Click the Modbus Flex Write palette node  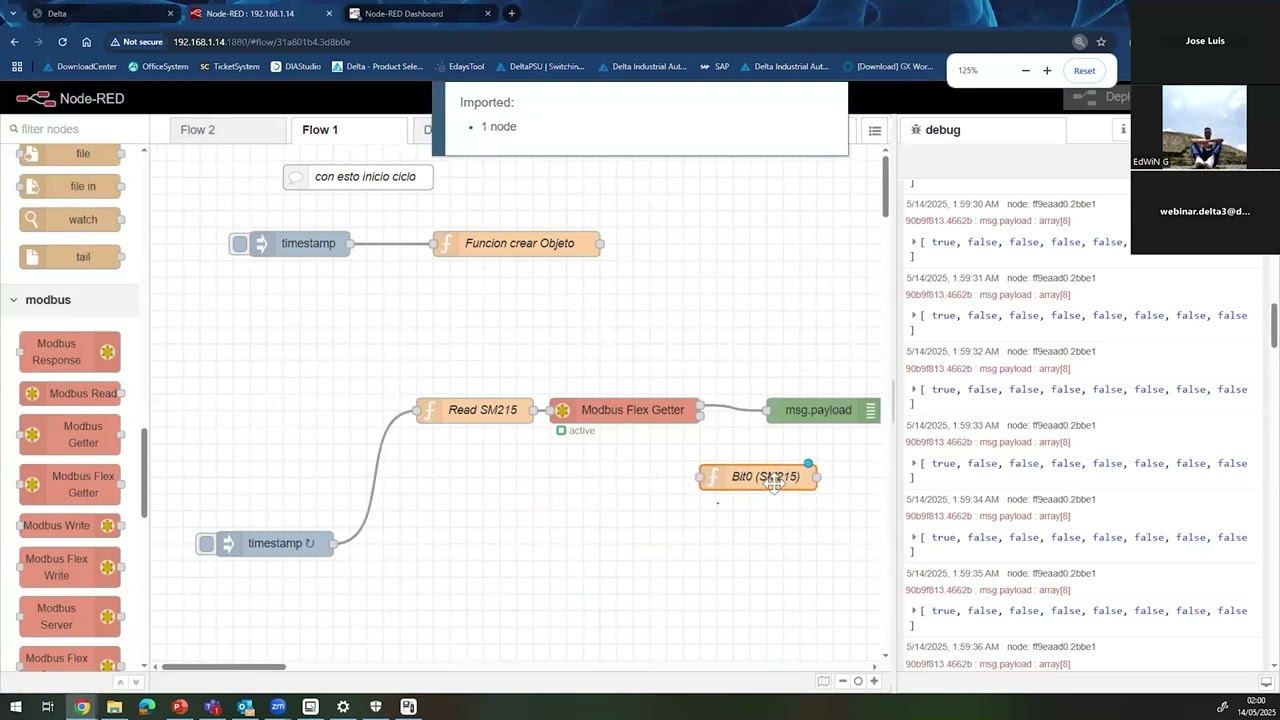coord(70,567)
